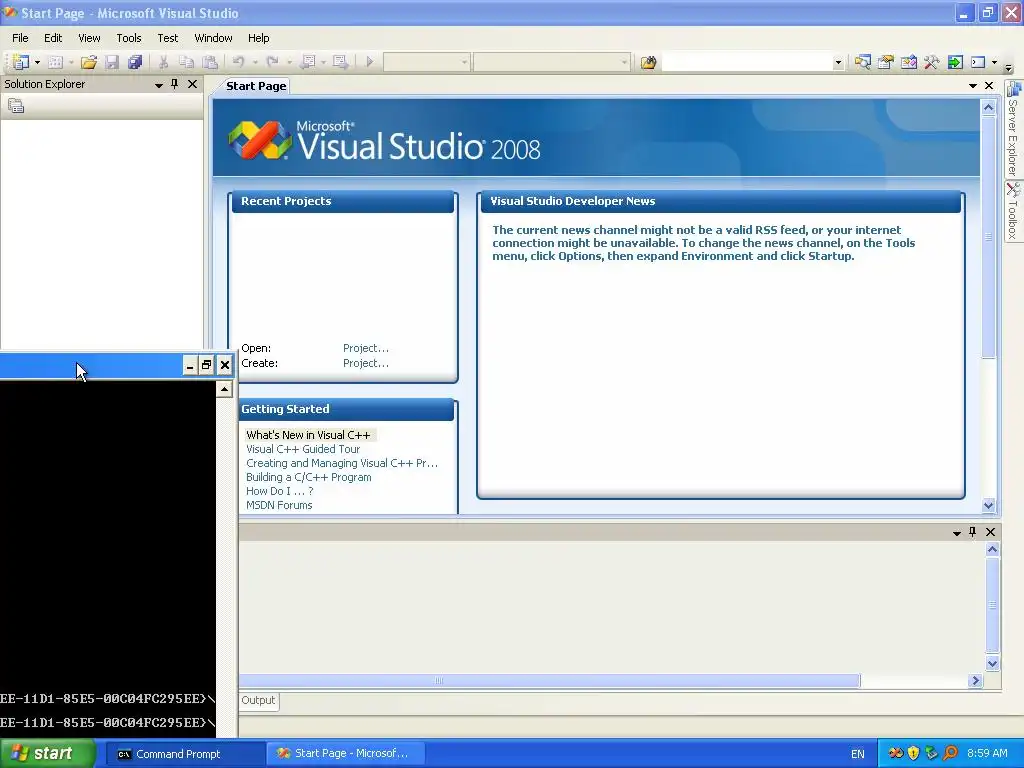Click the Cut scissors icon
This screenshot has width=1024, height=768.
click(x=163, y=62)
